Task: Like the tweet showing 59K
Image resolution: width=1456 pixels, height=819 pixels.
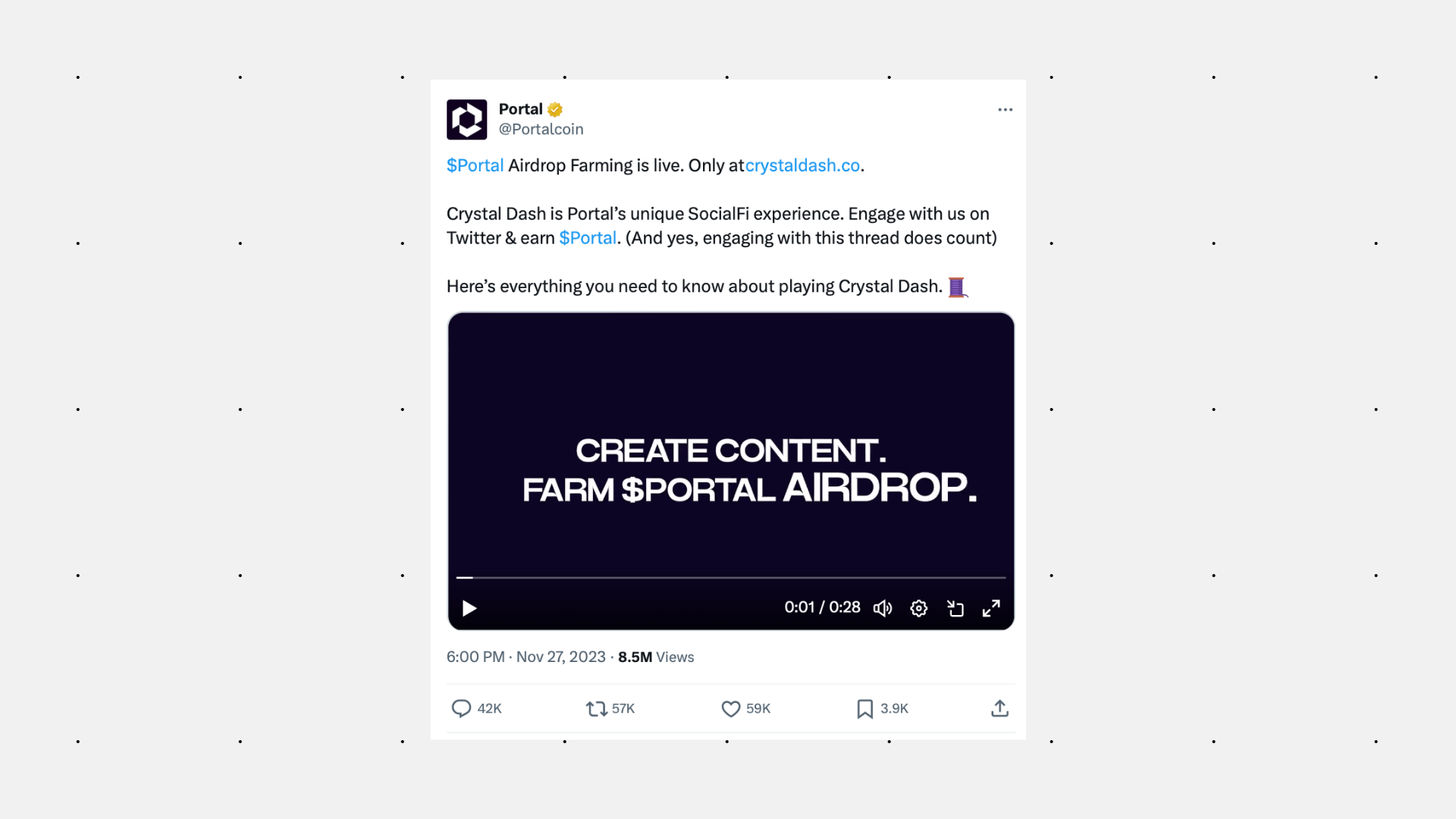Action: pos(730,708)
